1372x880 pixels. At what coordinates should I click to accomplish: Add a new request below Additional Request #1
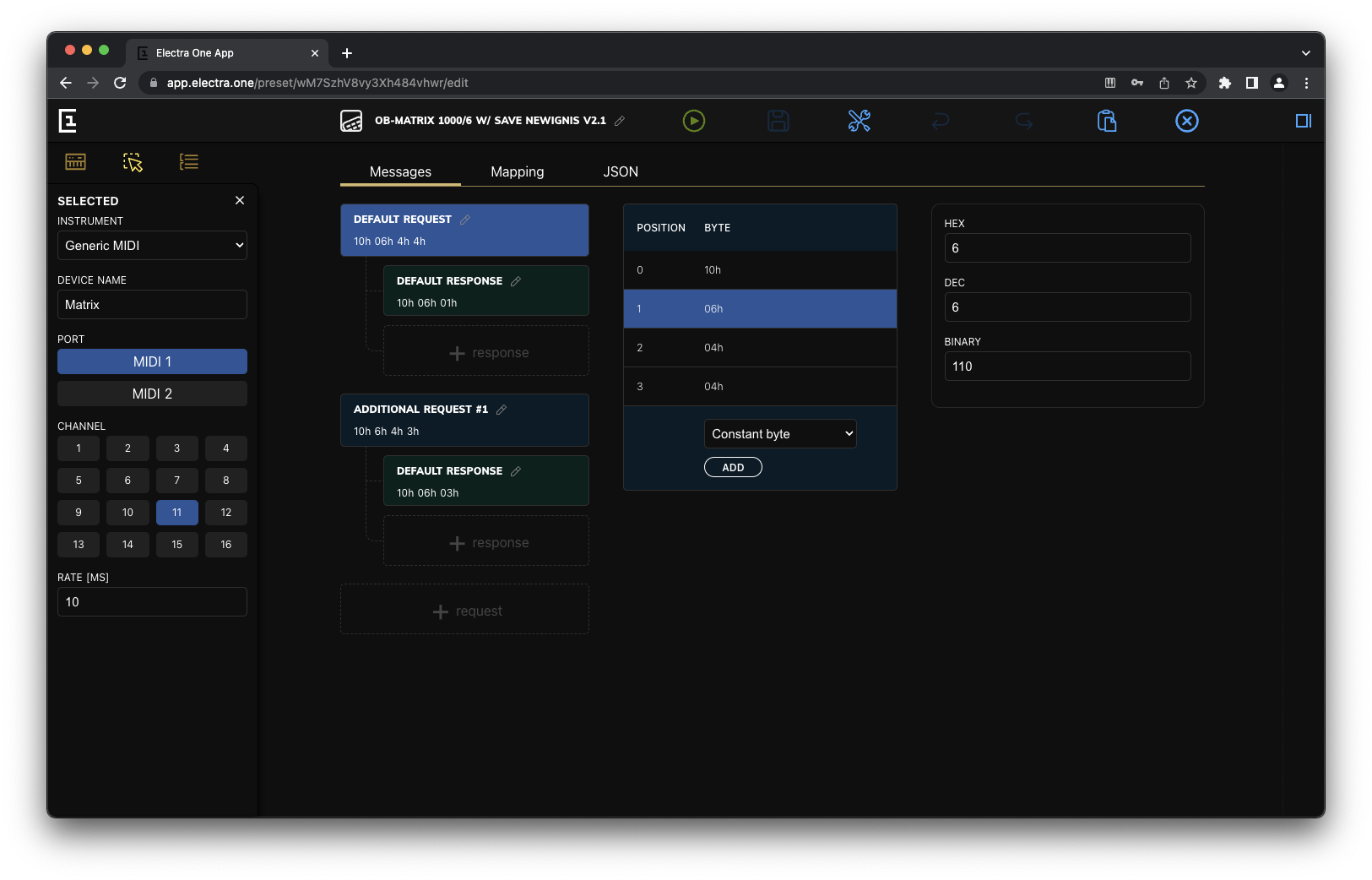(464, 609)
